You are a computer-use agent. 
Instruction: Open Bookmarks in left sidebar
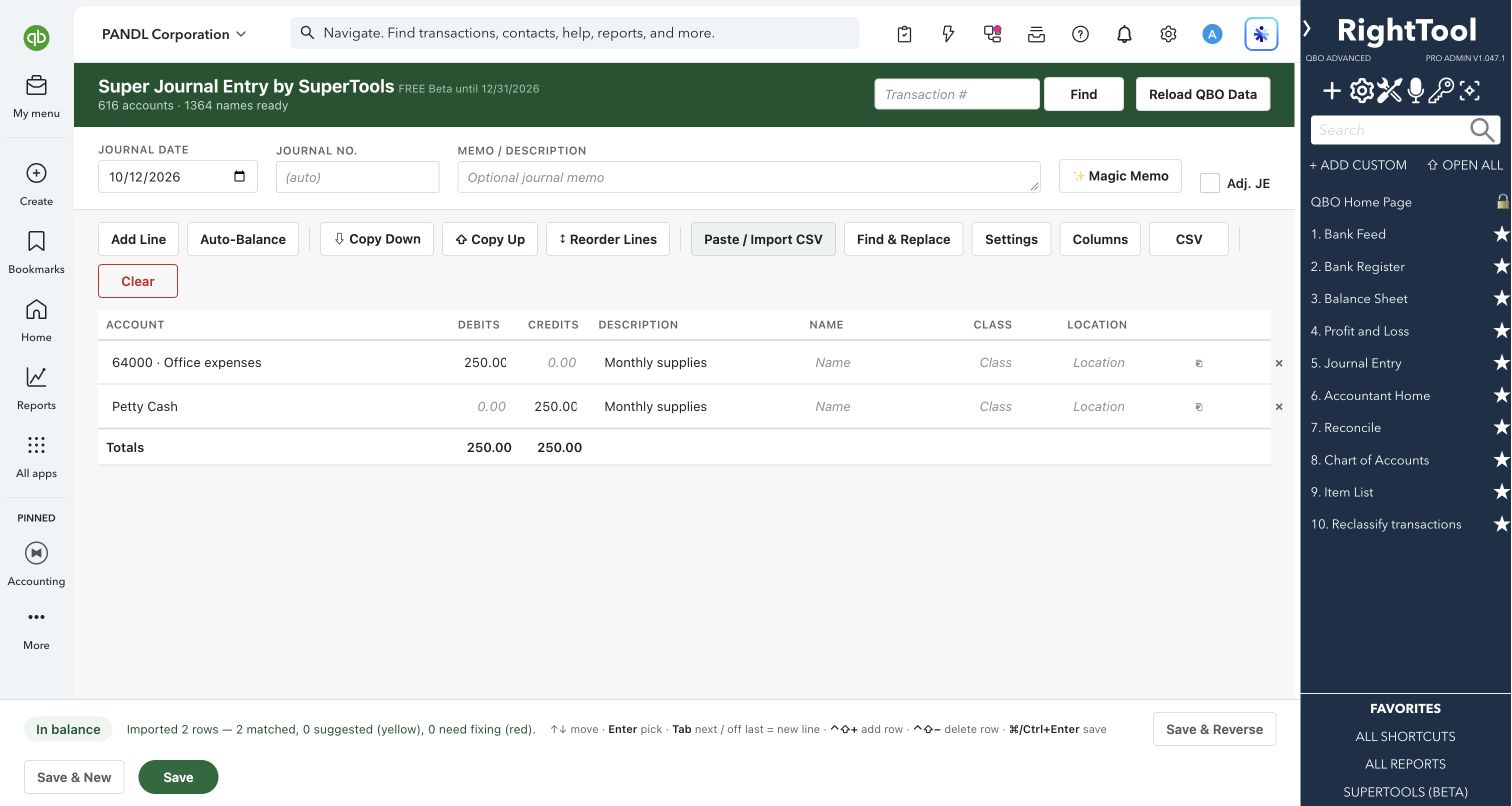[36, 251]
